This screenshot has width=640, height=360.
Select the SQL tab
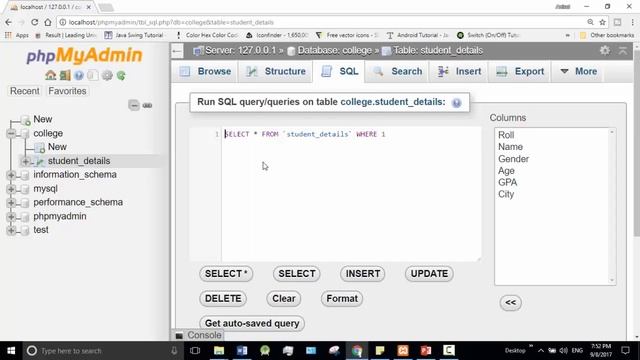339,71
